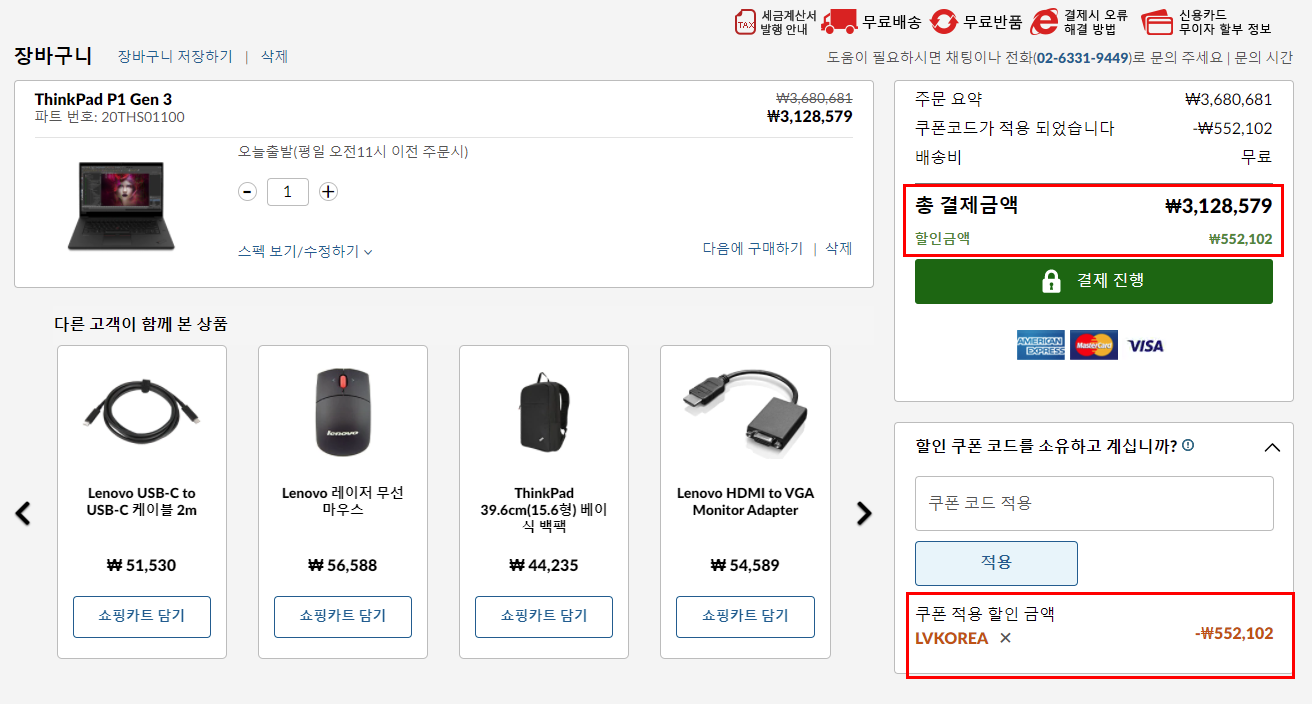Click the MasterCard logo
The image size is (1312, 704).
[x=1093, y=345]
